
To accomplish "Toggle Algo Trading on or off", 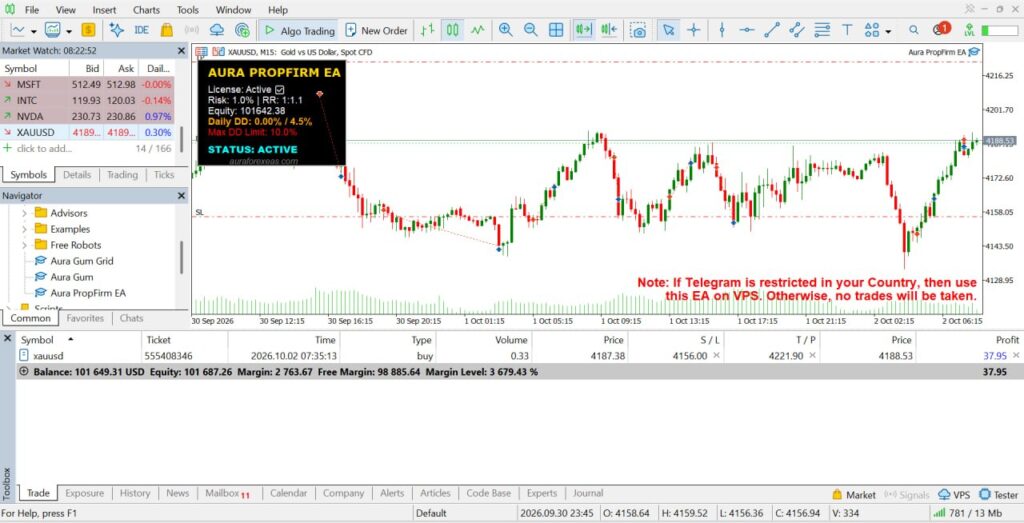I will 300,30.
